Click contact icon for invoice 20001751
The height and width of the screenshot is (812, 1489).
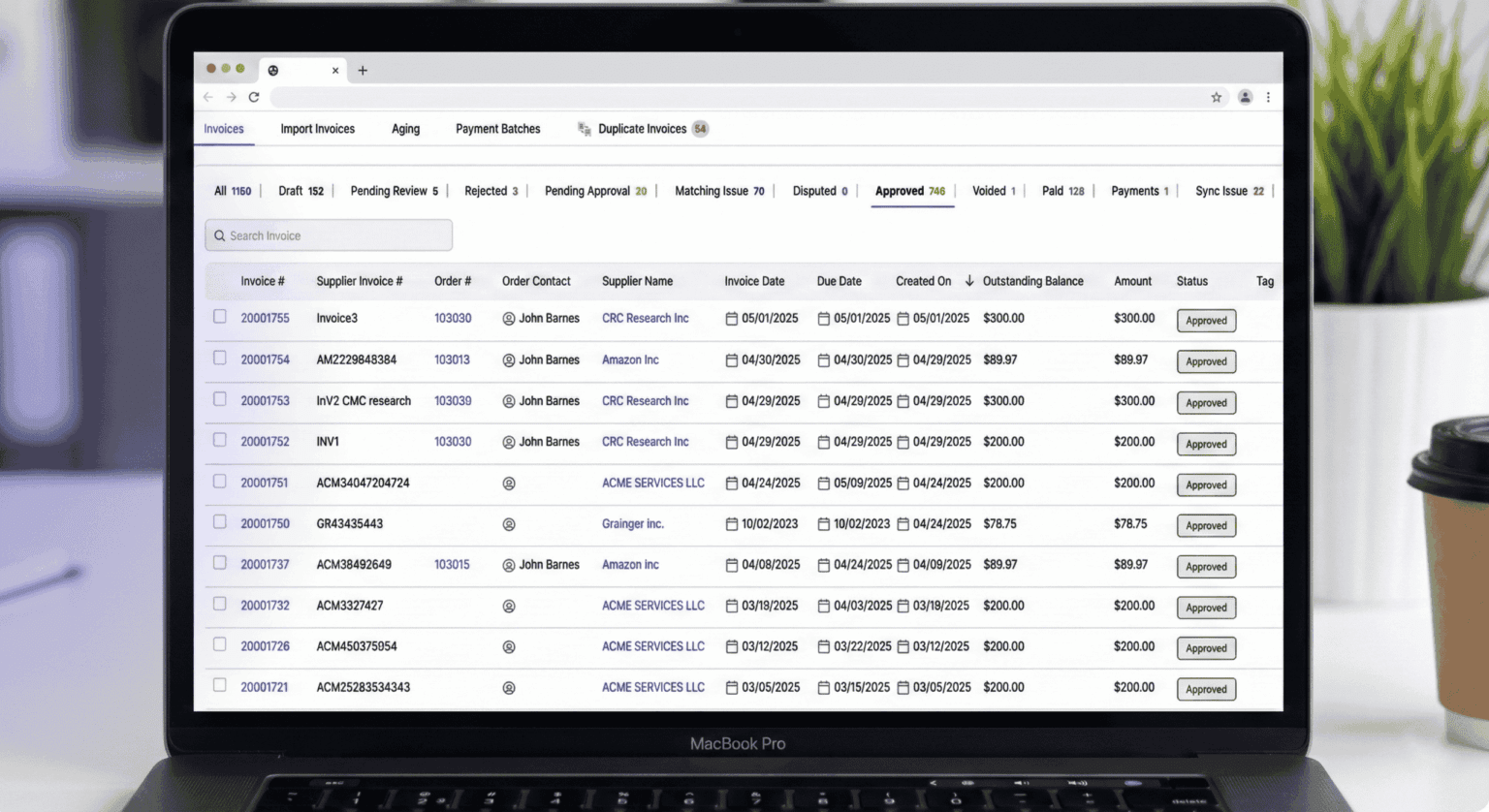[x=509, y=484]
